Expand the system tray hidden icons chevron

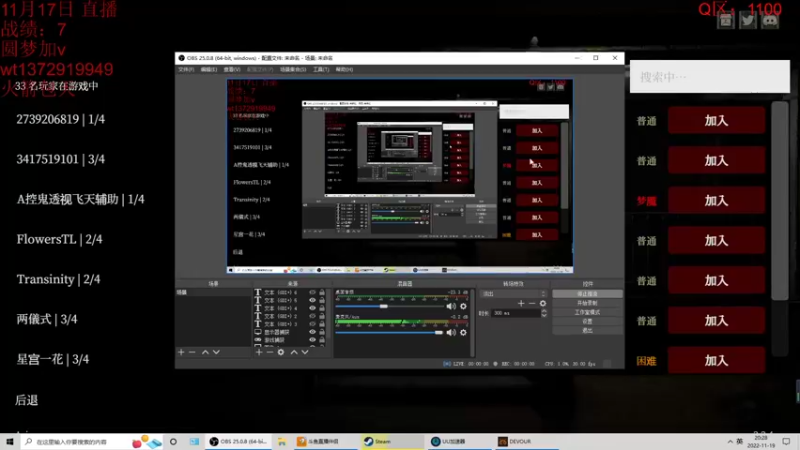pyautogui.click(x=730, y=441)
